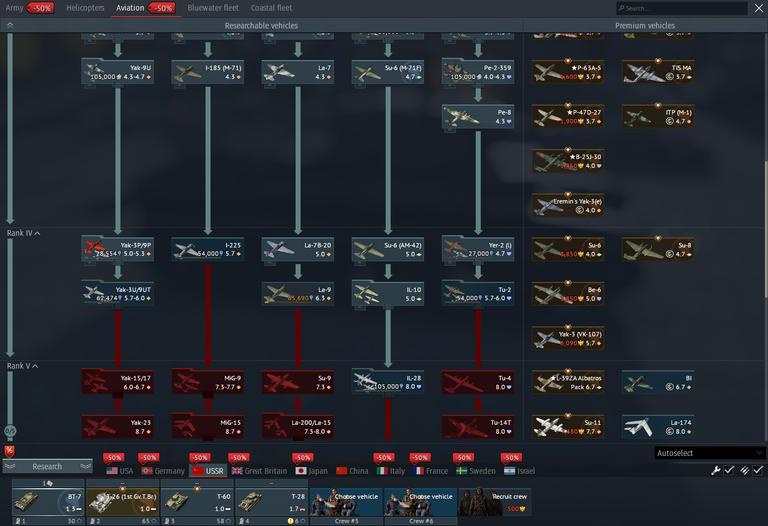Viewport: 768px width, 526px height.
Task: Select the locked MiG-9 card
Action: [x=208, y=382]
